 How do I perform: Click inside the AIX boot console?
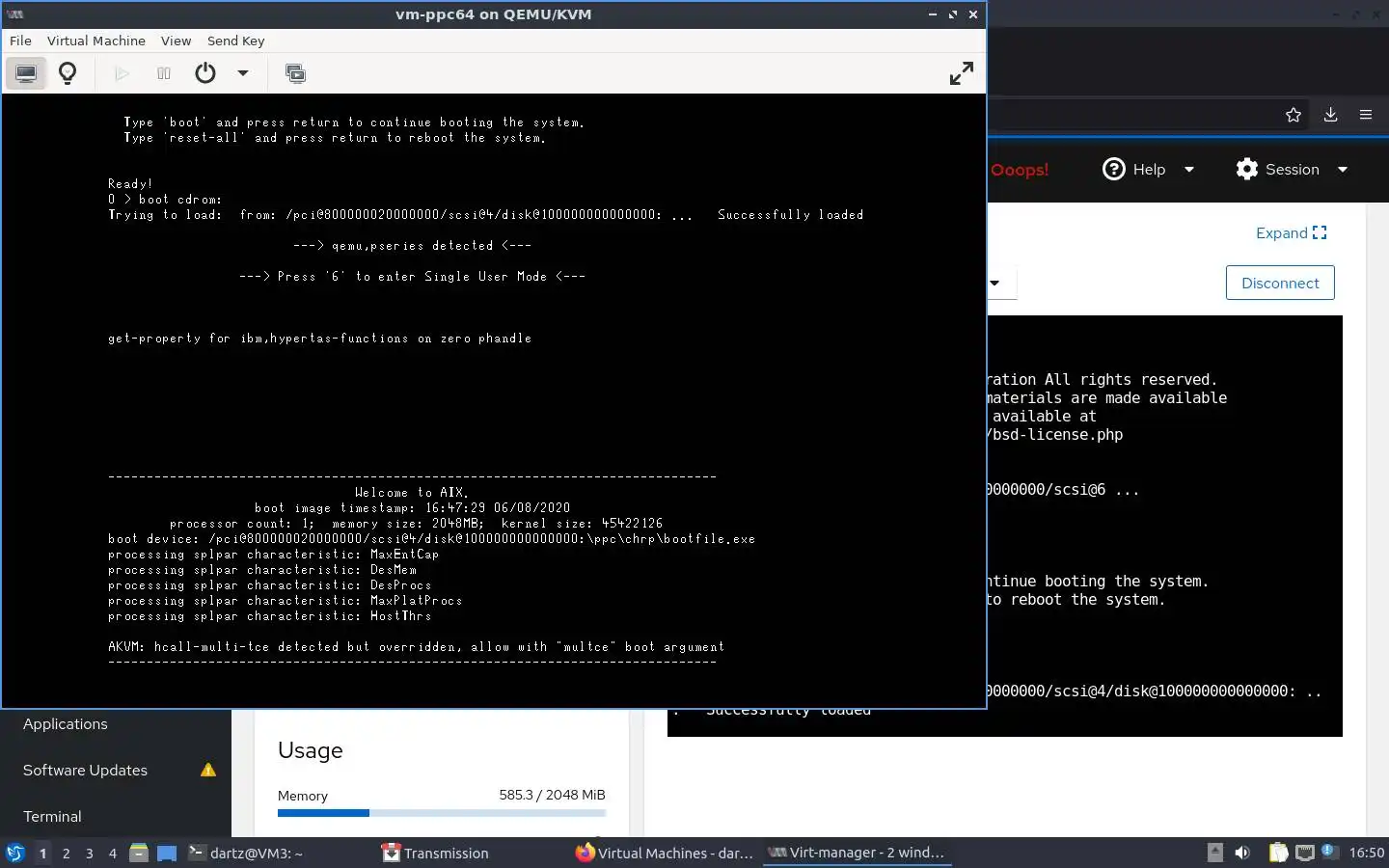(x=494, y=400)
